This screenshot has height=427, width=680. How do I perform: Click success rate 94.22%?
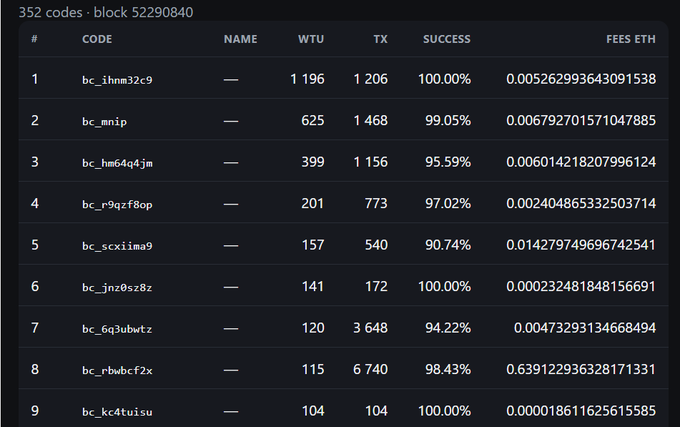(x=448, y=328)
